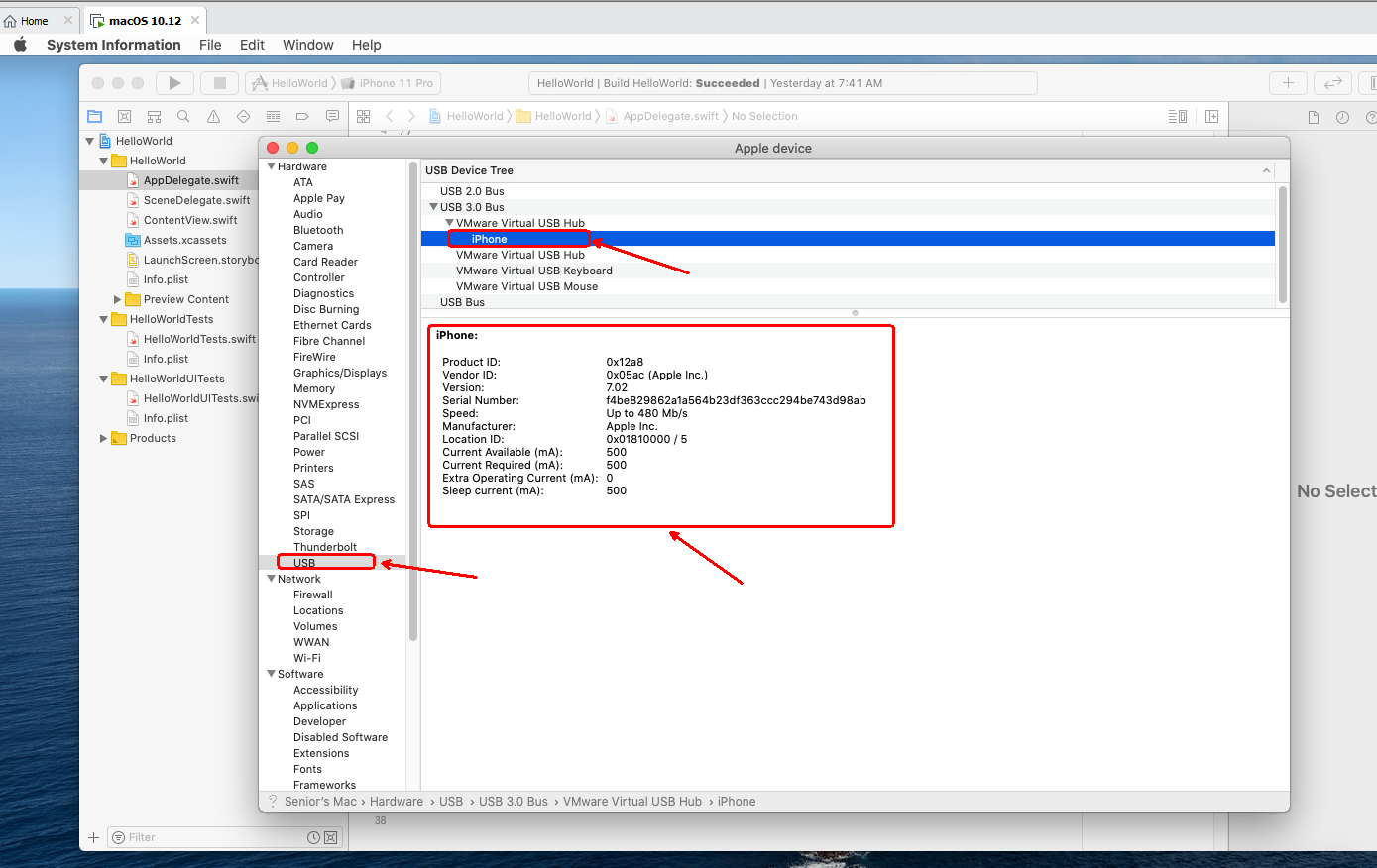Click Senior's Mac in the path bar
1377x868 pixels.
[320, 802]
